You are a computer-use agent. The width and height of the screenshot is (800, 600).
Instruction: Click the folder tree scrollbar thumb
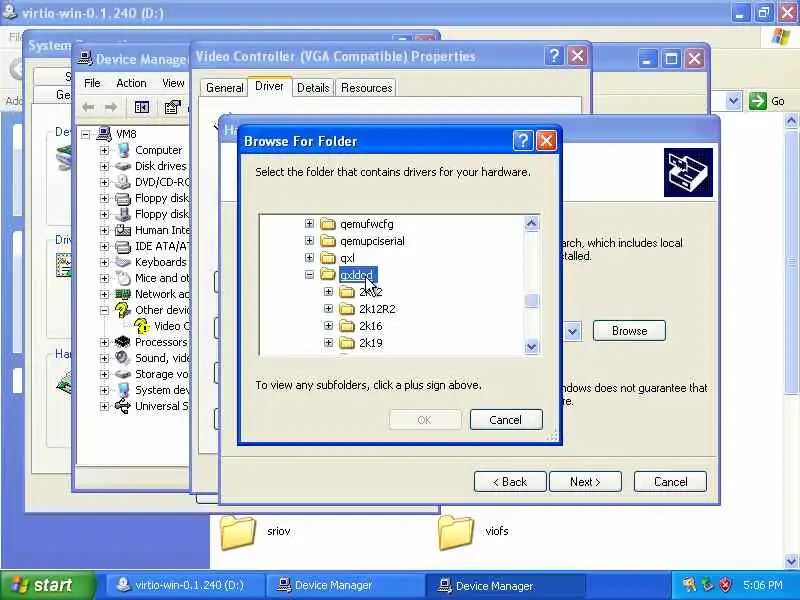coord(531,300)
